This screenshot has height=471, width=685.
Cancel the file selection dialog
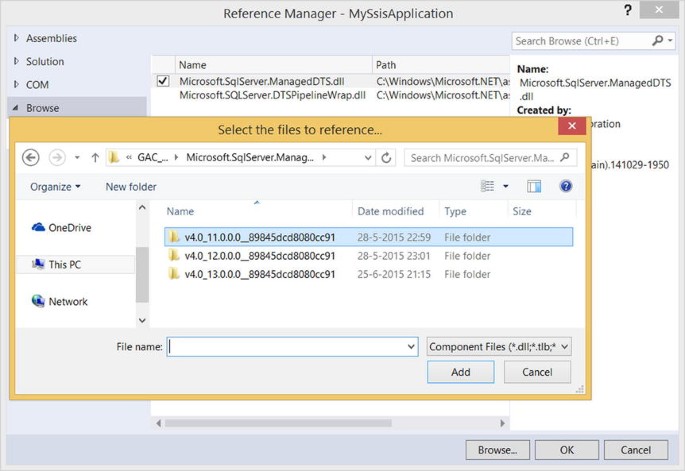pyautogui.click(x=537, y=372)
